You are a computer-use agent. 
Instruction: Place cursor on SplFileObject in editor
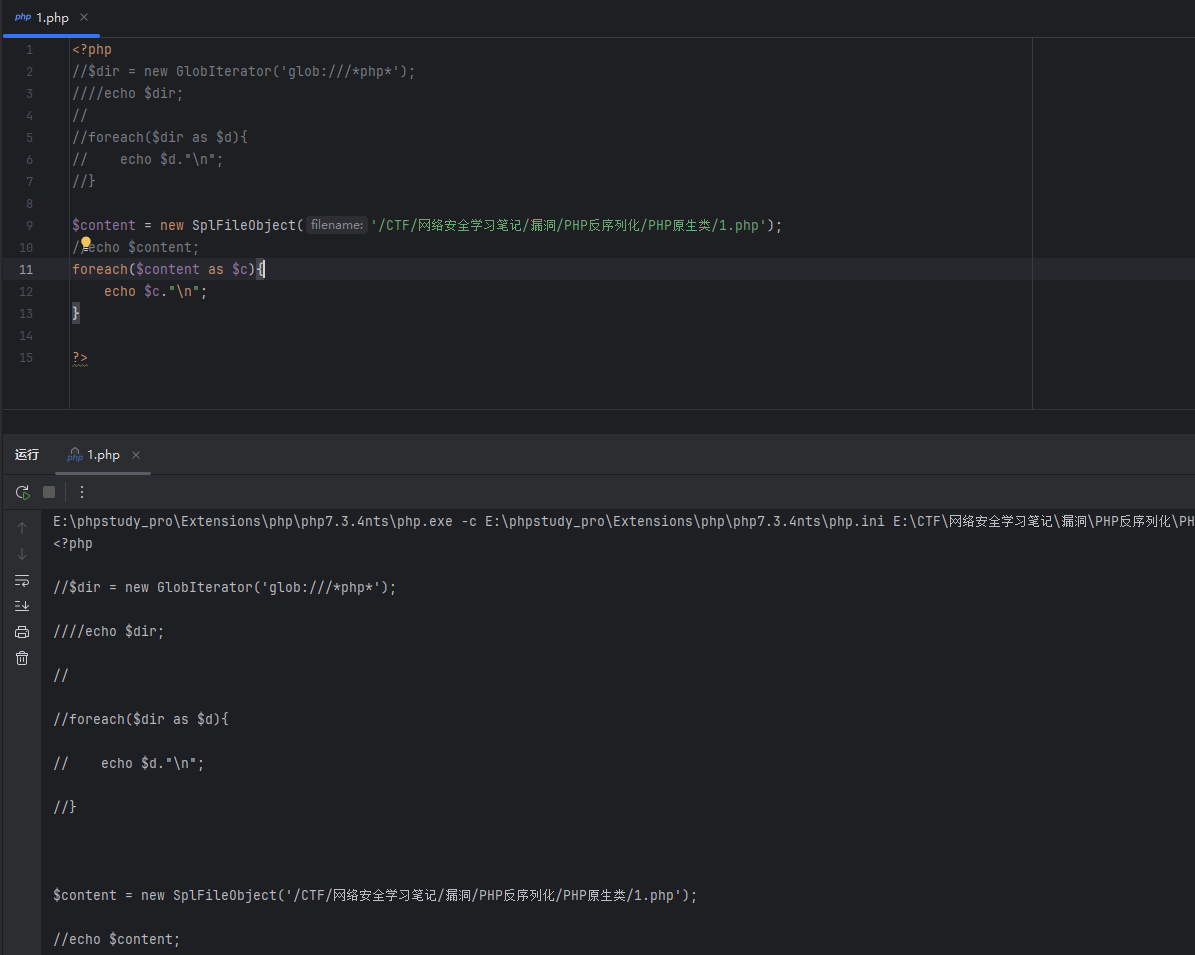coord(246,226)
